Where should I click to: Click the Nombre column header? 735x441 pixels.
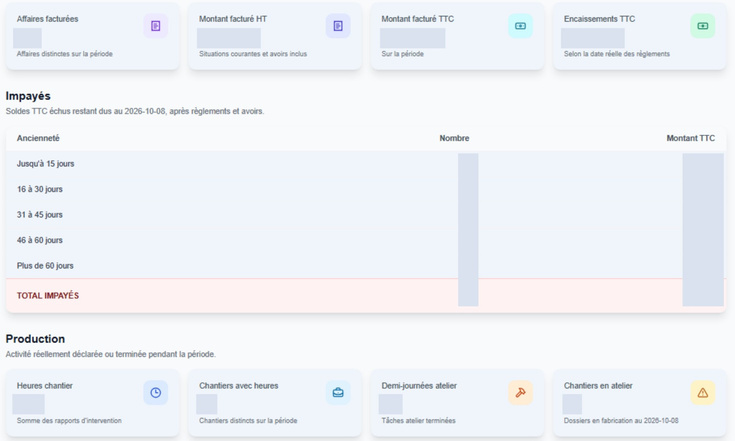click(454, 138)
